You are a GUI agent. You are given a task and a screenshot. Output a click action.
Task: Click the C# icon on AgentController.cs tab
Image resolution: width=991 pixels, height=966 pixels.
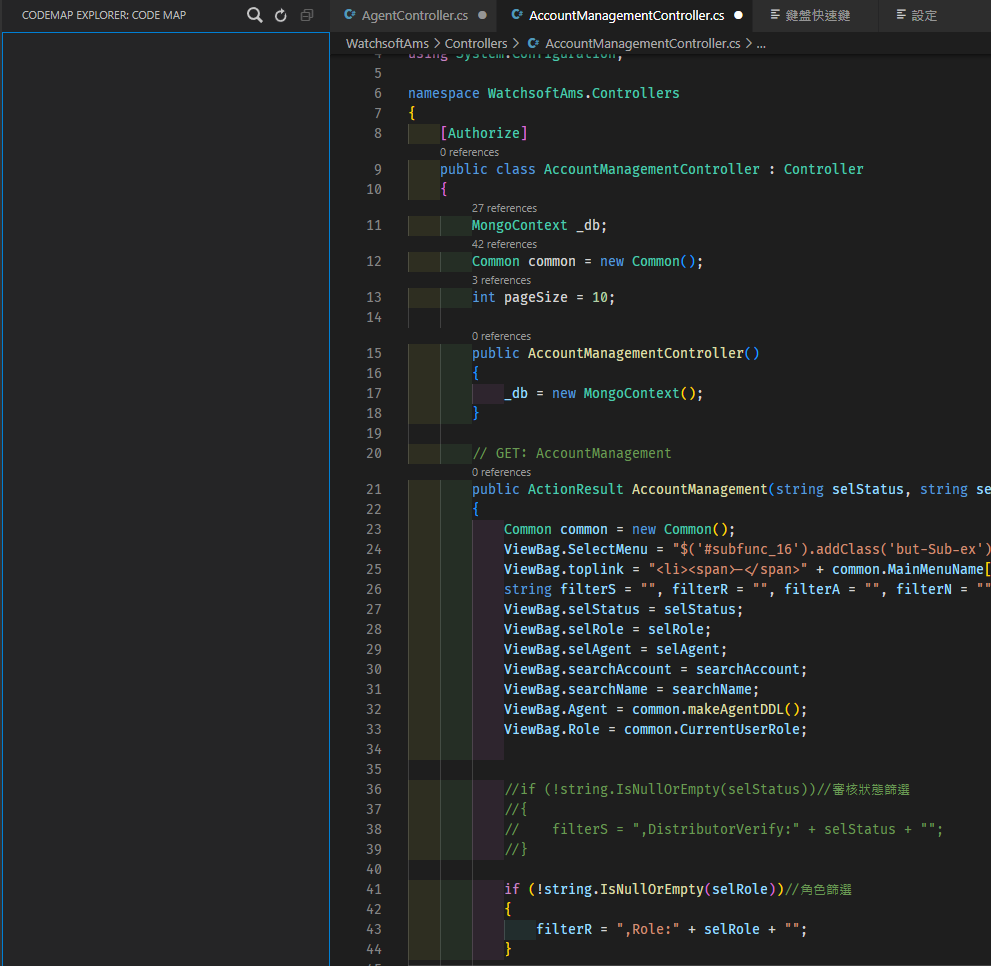pyautogui.click(x=348, y=16)
